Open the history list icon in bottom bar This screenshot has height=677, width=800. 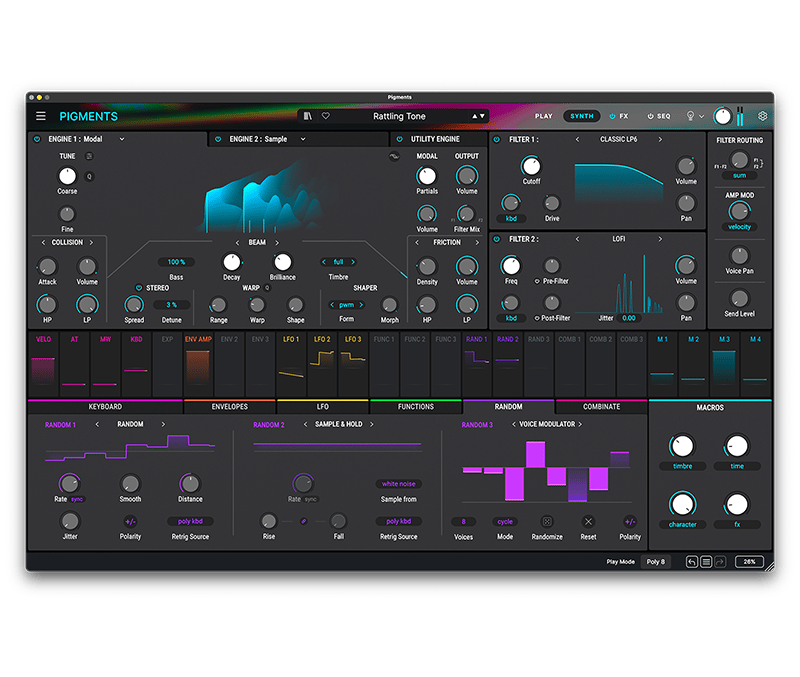coord(706,562)
